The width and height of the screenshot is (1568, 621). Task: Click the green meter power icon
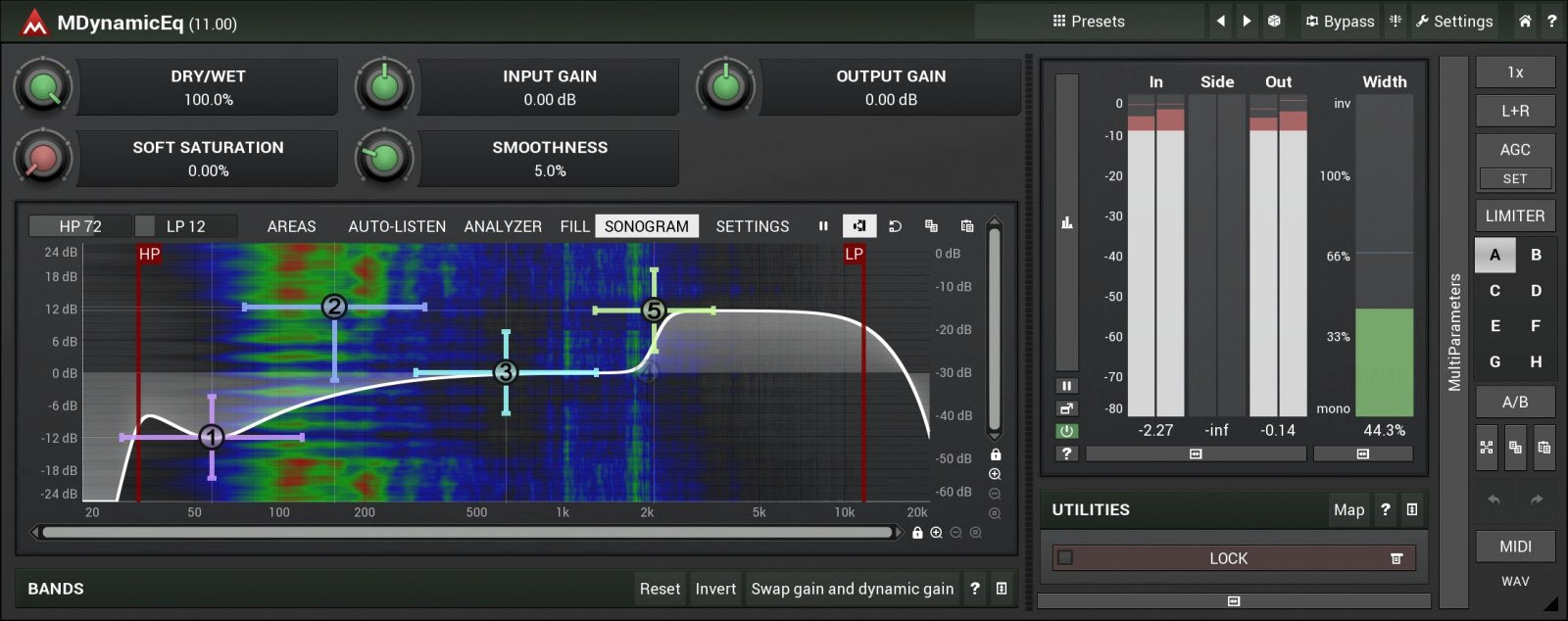tap(1066, 431)
